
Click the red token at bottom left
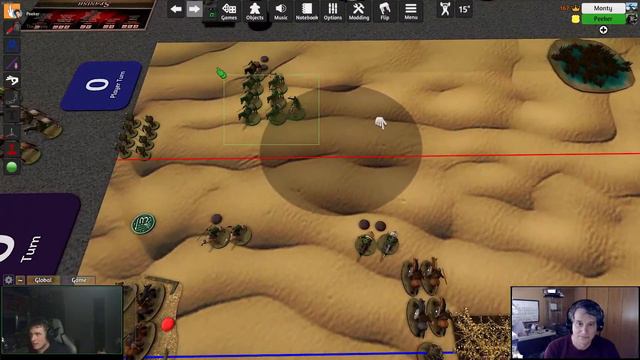168,324
